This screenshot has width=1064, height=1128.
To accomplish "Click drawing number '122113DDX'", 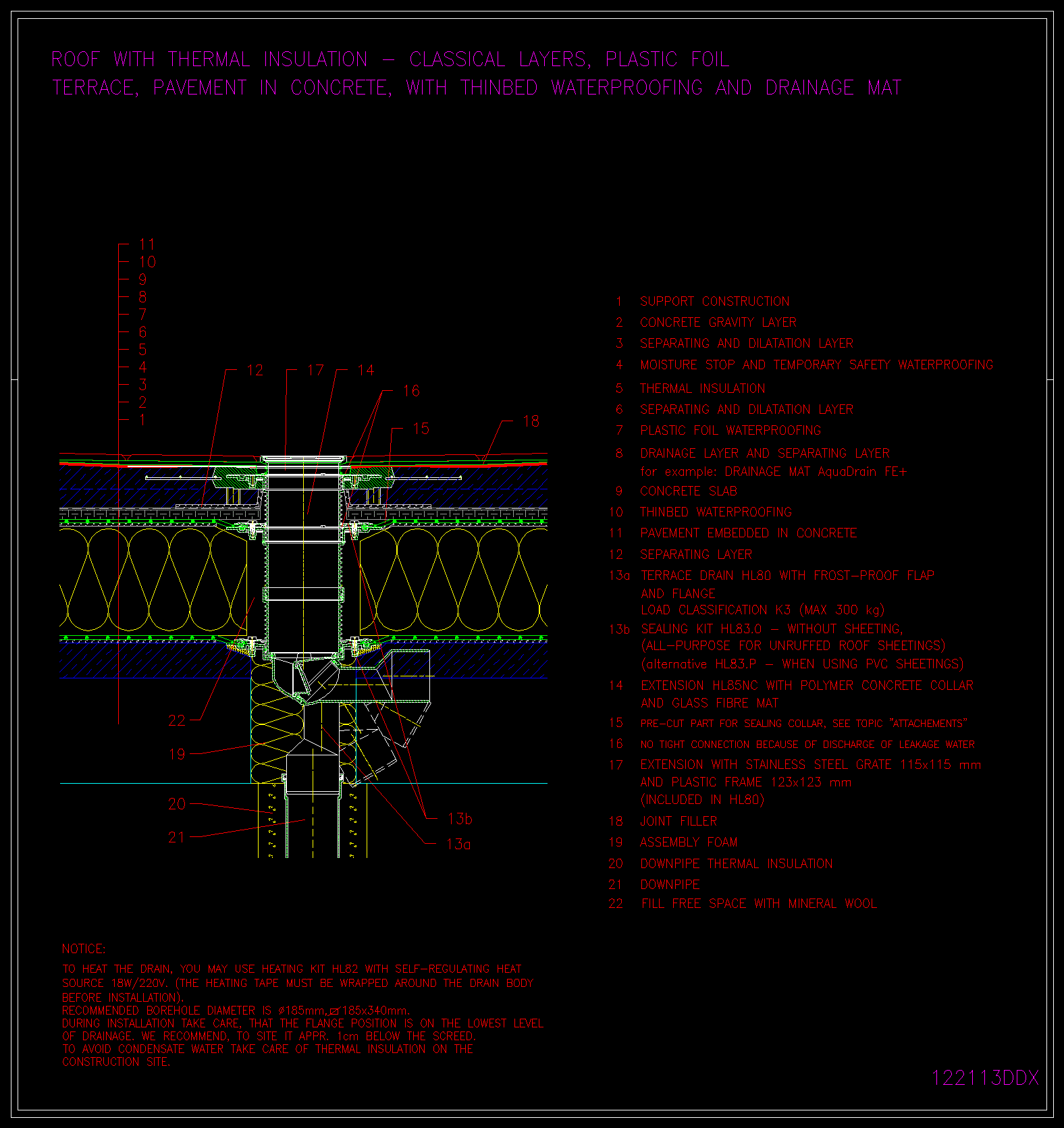I will coord(985,1078).
